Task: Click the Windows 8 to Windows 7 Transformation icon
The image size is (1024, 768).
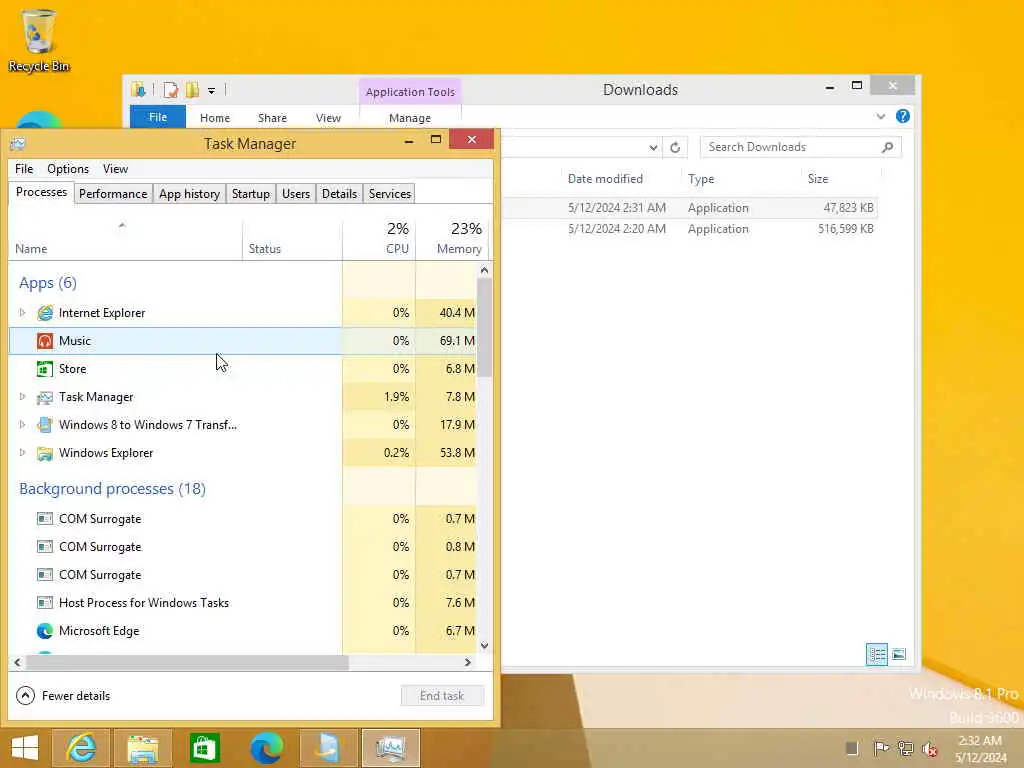Action: tap(44, 425)
